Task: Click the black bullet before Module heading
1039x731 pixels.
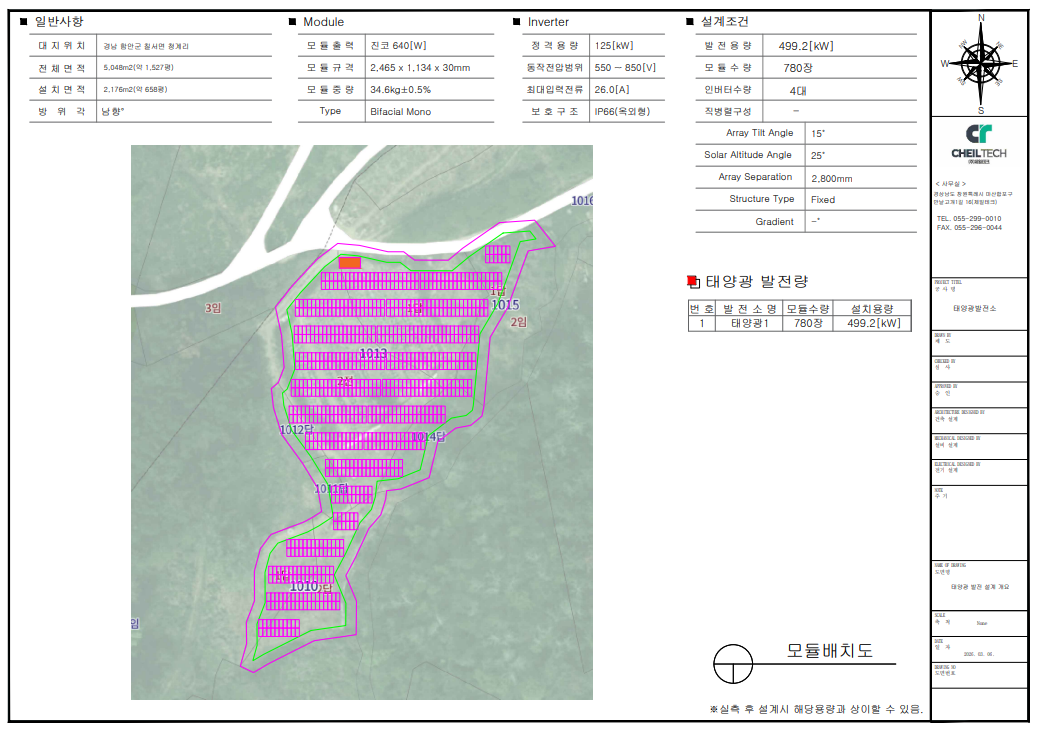Action: click(x=292, y=22)
